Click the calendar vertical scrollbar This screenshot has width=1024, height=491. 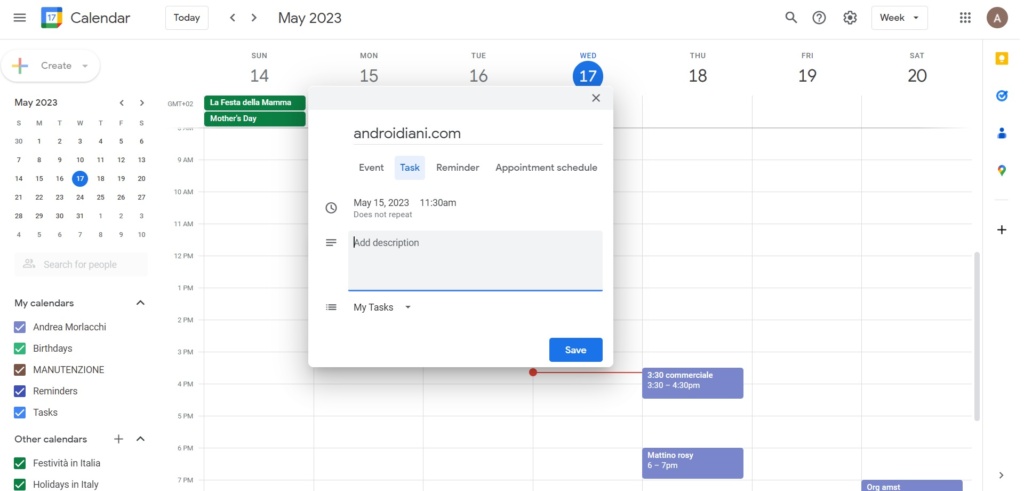pyautogui.click(x=977, y=336)
